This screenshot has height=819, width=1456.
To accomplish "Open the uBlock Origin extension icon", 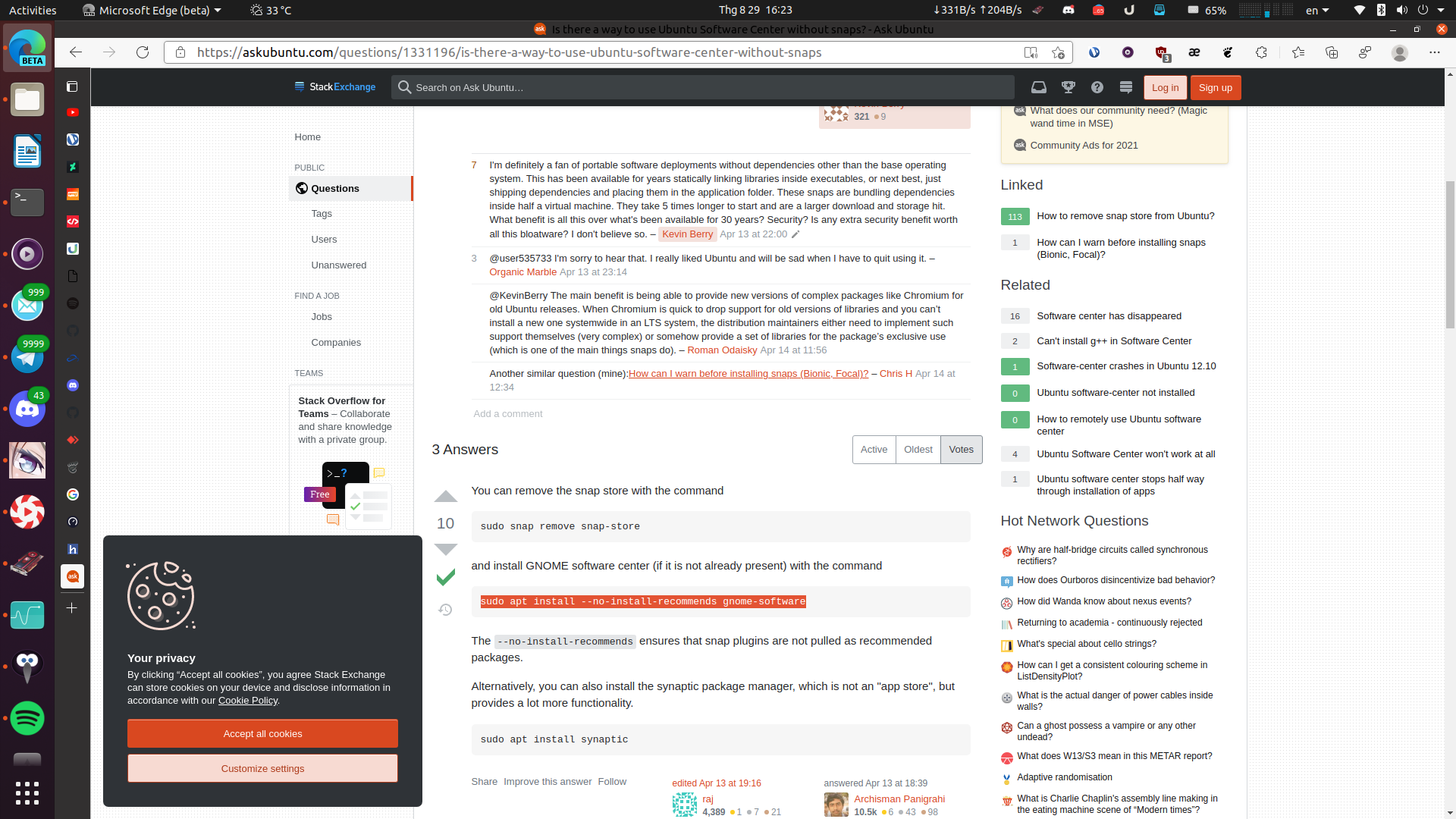I will (x=1162, y=52).
